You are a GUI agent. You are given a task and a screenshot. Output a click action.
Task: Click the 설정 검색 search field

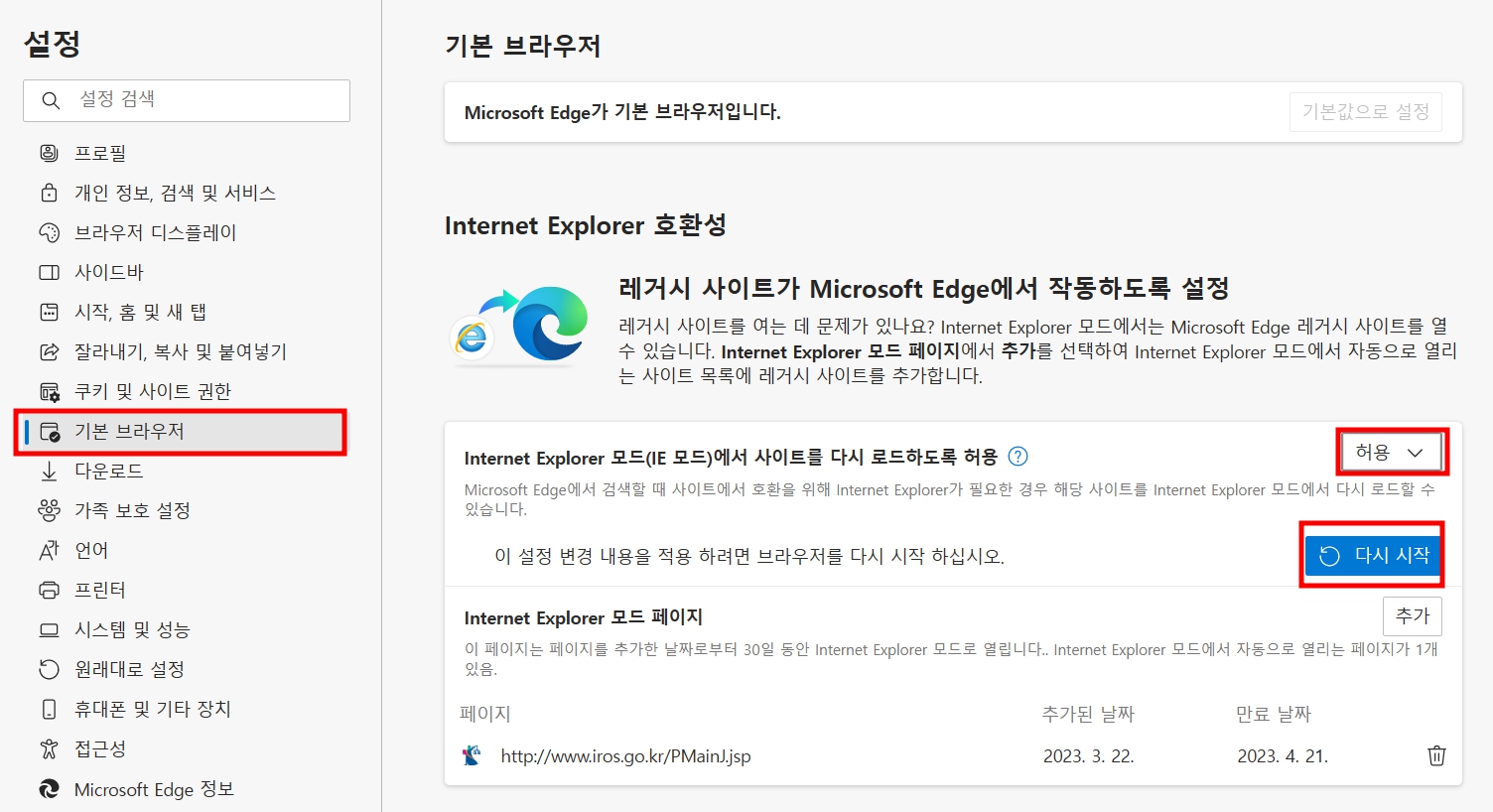[x=187, y=100]
